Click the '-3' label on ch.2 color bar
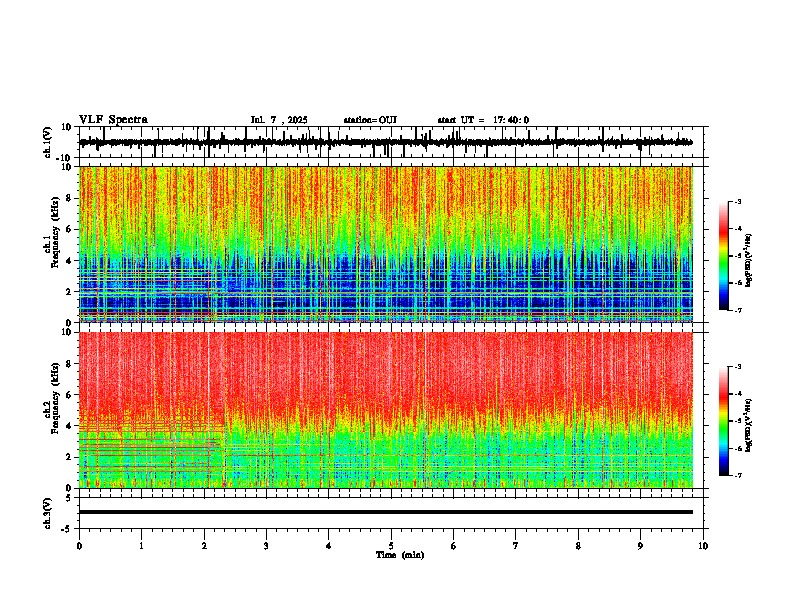792x612 pixels. [738, 367]
